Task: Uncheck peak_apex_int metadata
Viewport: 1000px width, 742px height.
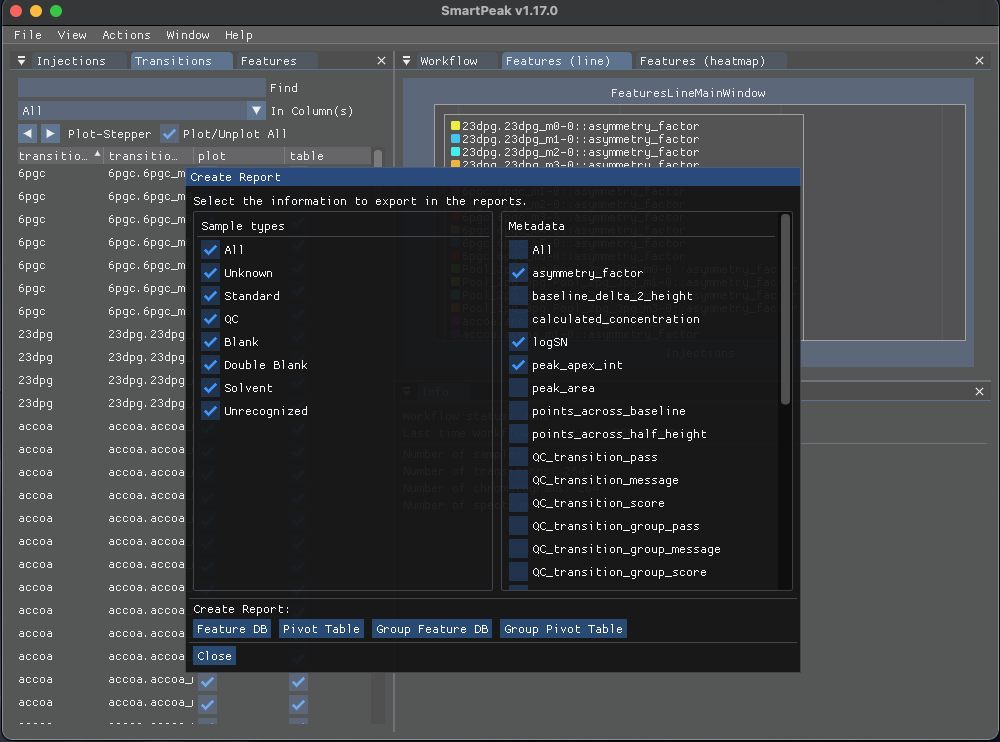Action: click(518, 365)
